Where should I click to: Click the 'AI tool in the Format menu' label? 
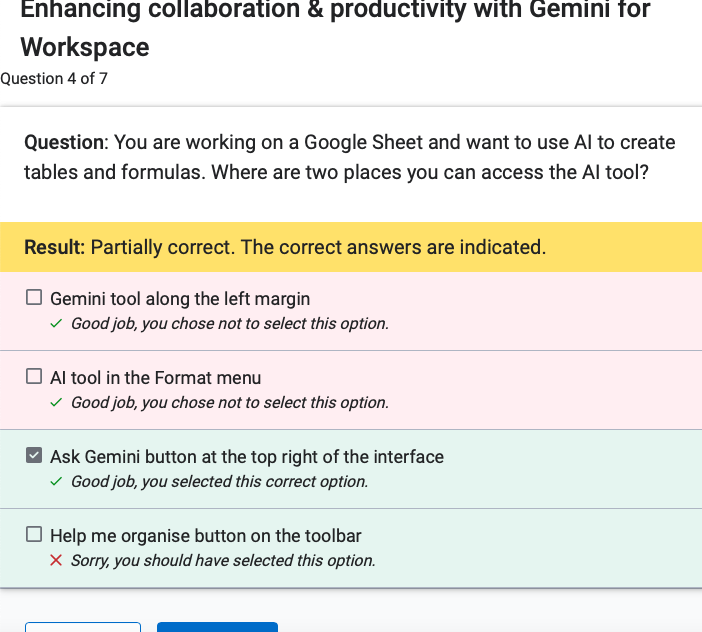(x=155, y=378)
